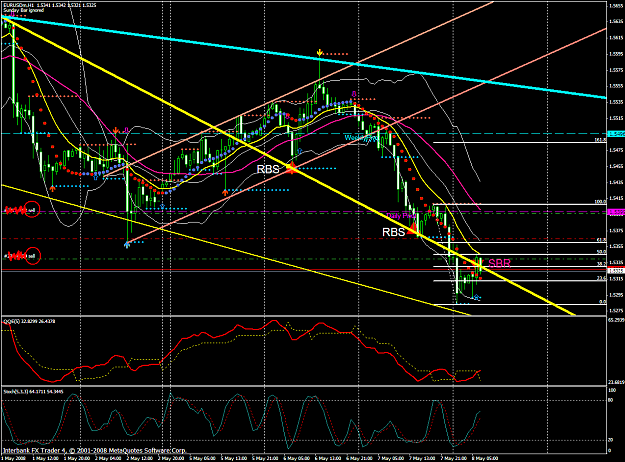The image size is (625, 462).
Task: Click the orange up arrow near 5 May 13:00
Action: [225, 192]
